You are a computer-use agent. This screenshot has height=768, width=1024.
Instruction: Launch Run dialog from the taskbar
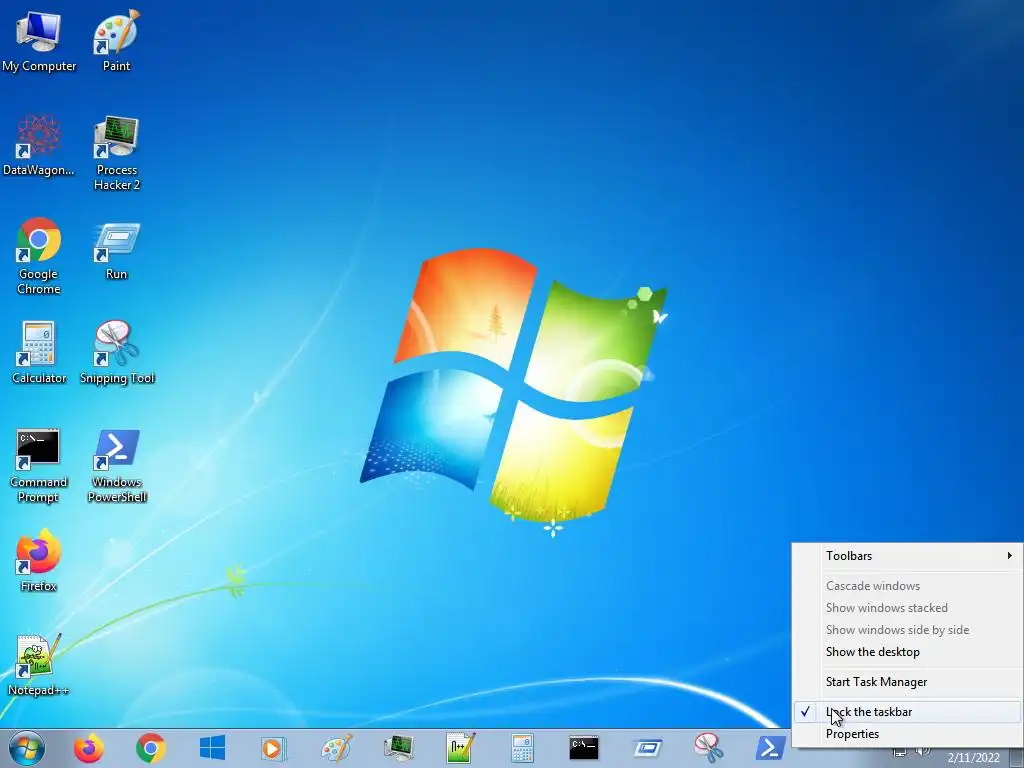click(647, 748)
